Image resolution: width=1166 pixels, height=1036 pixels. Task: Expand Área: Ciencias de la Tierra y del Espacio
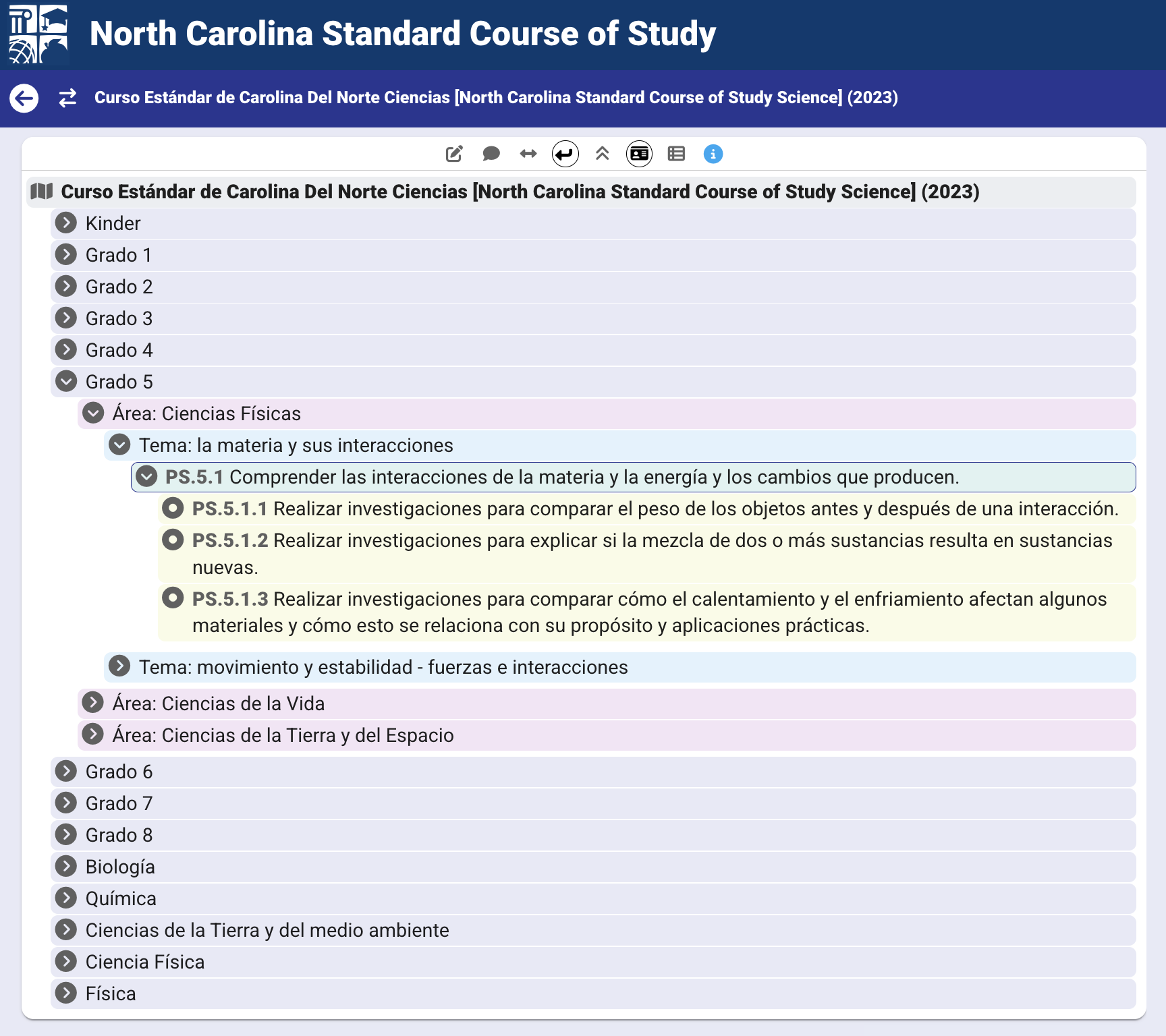(93, 735)
